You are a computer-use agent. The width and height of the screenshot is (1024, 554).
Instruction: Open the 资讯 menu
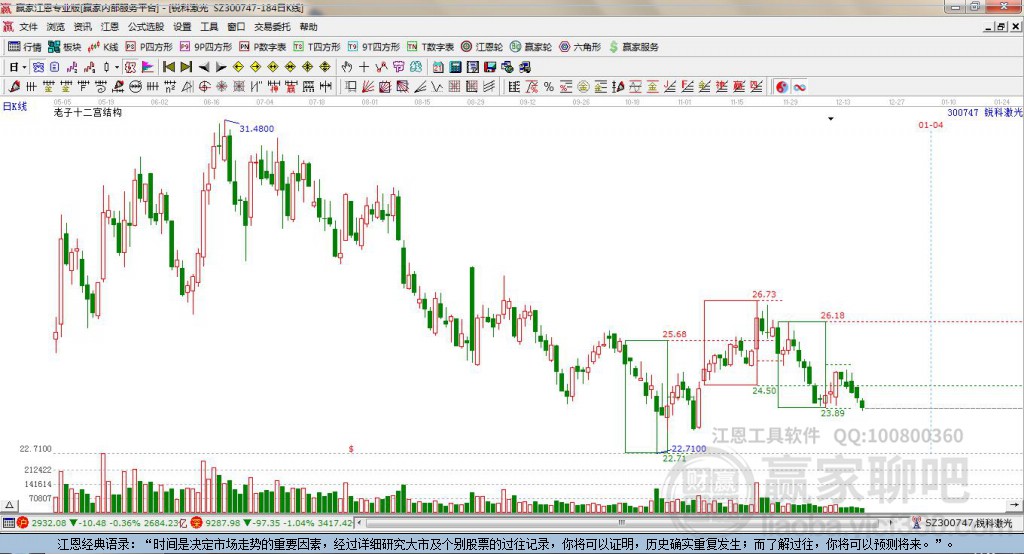tap(82, 27)
